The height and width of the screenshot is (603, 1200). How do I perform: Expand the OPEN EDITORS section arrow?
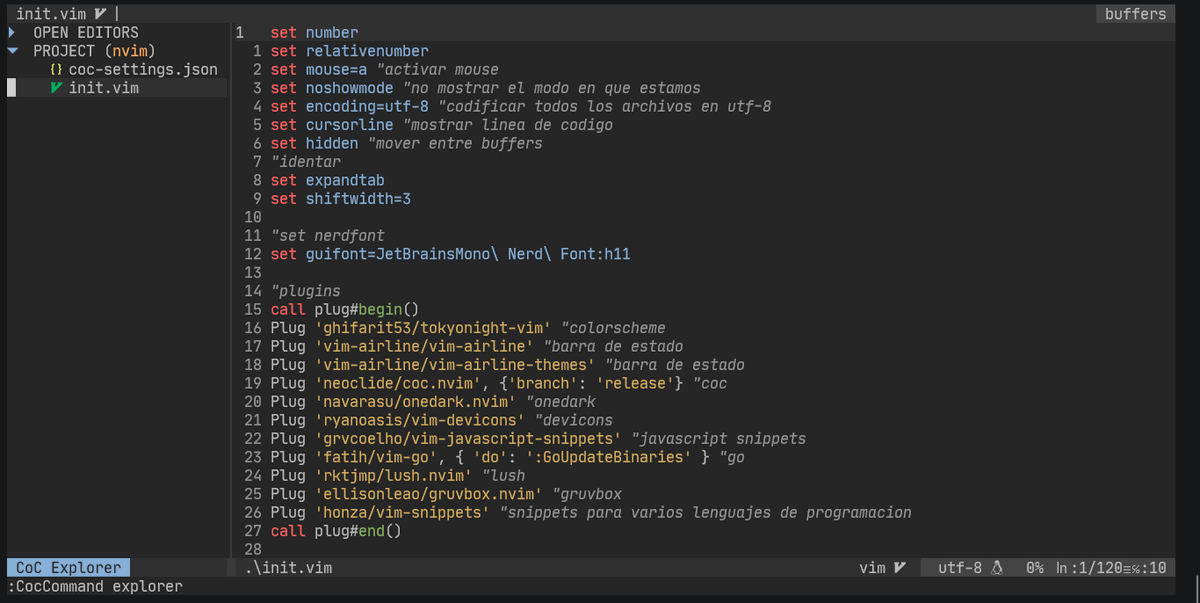click(x=12, y=33)
